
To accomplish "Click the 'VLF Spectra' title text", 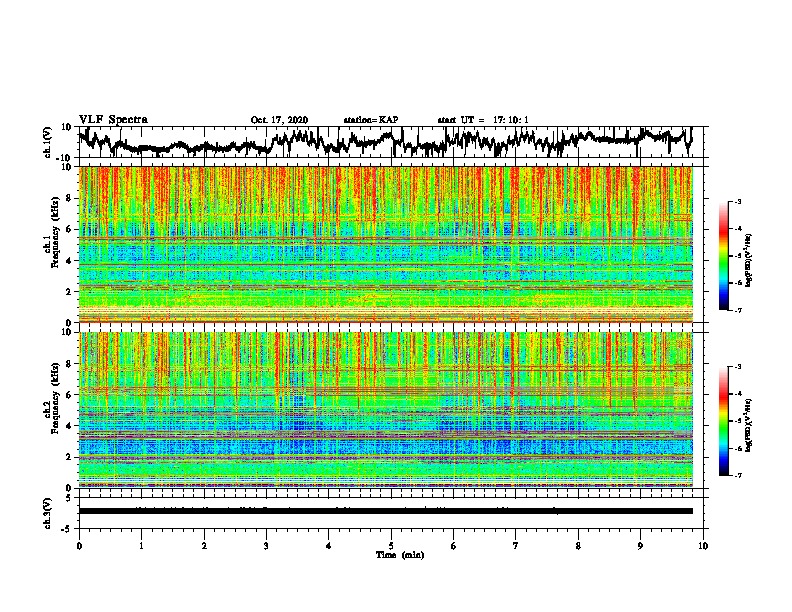I will tap(113, 120).
